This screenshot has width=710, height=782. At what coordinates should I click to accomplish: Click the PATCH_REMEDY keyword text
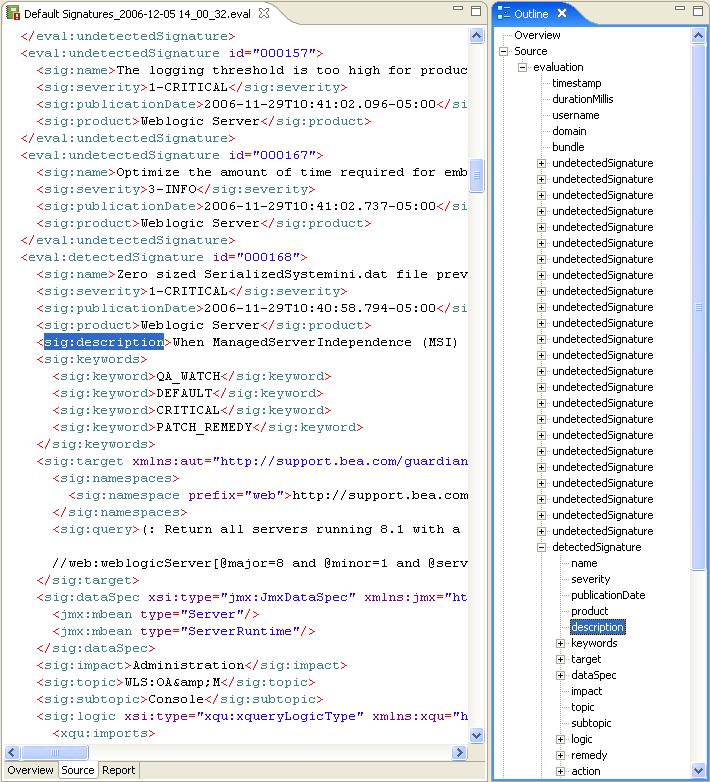coord(204,427)
